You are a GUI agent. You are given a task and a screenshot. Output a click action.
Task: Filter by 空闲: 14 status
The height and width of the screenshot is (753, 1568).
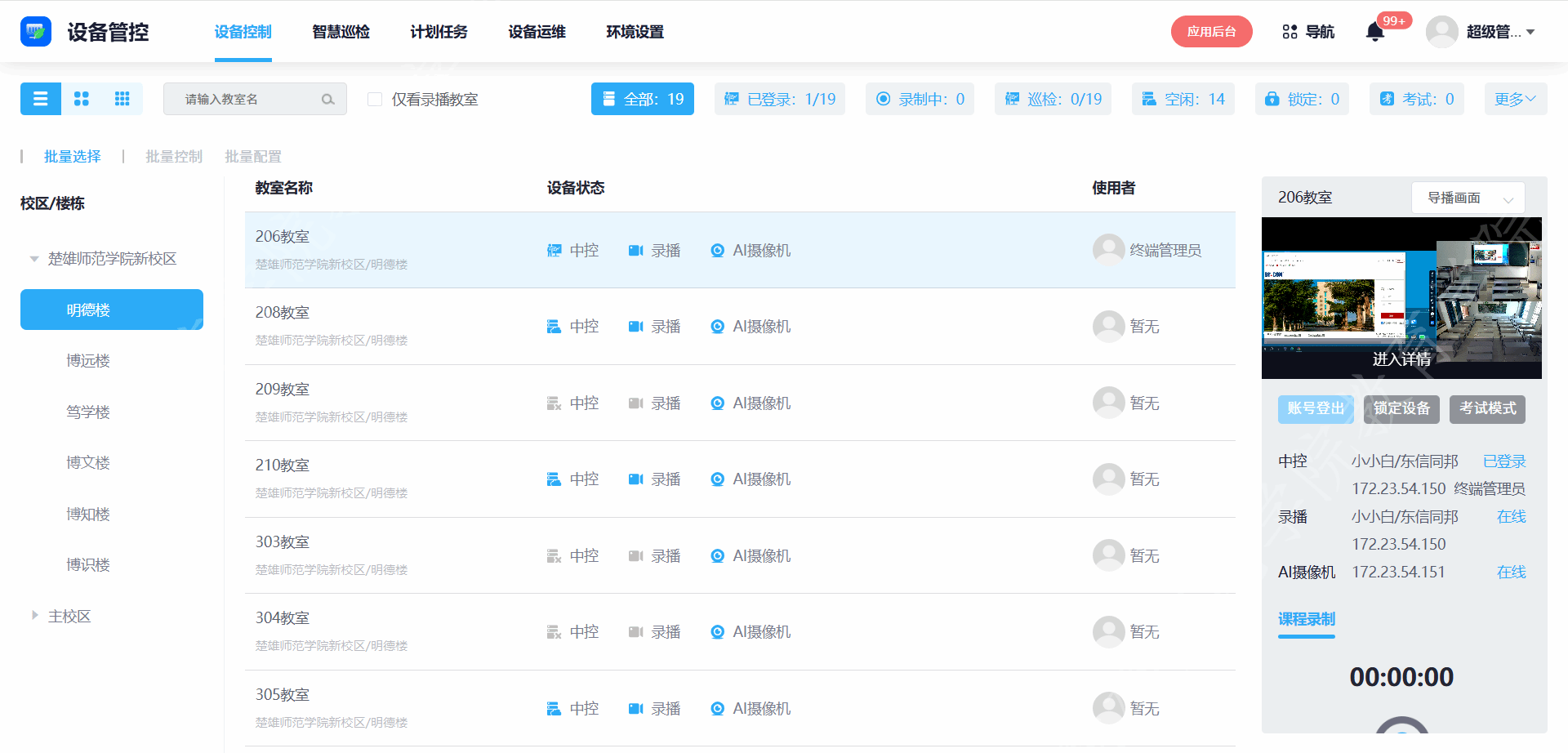(1183, 99)
